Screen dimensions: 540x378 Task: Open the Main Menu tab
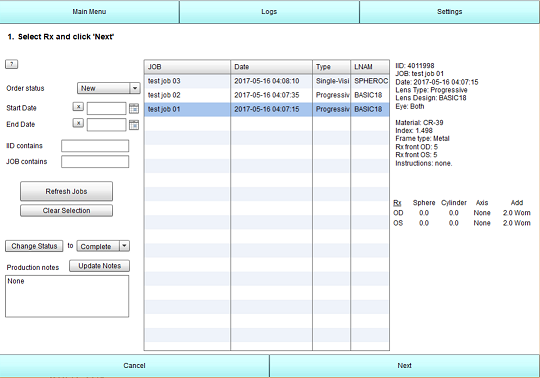(x=89, y=12)
